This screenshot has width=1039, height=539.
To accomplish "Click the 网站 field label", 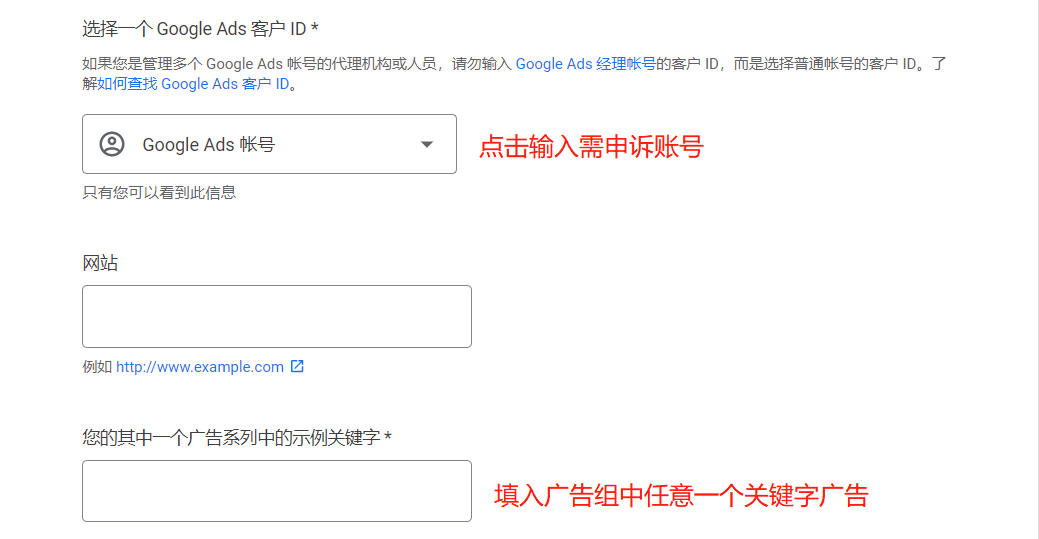I will [x=100, y=263].
